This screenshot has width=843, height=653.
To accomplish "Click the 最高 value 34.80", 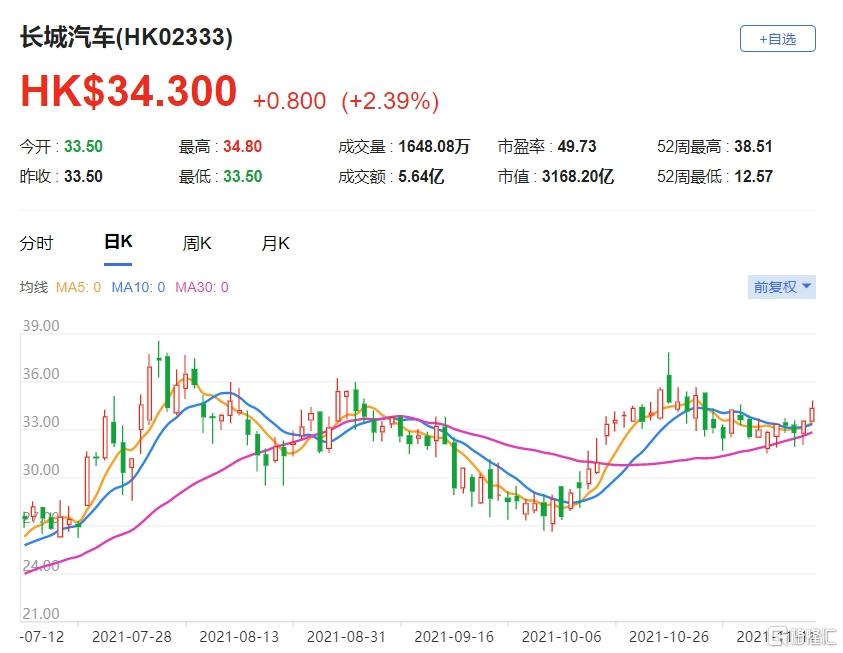I will (242, 146).
